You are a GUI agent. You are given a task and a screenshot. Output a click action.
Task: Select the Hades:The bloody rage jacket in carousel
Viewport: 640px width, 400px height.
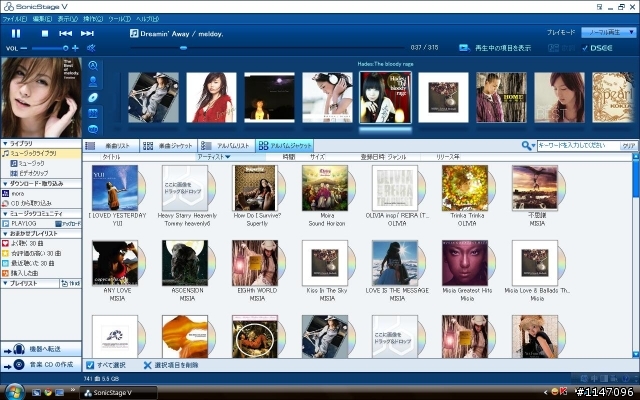click(x=385, y=98)
